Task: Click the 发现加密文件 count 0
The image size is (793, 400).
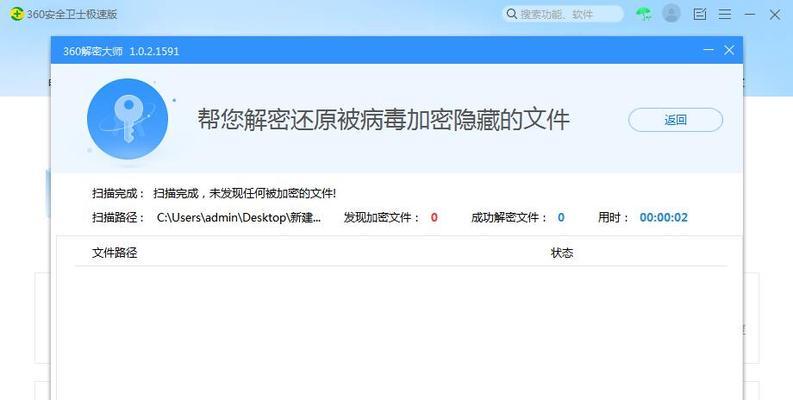Action: [434, 217]
